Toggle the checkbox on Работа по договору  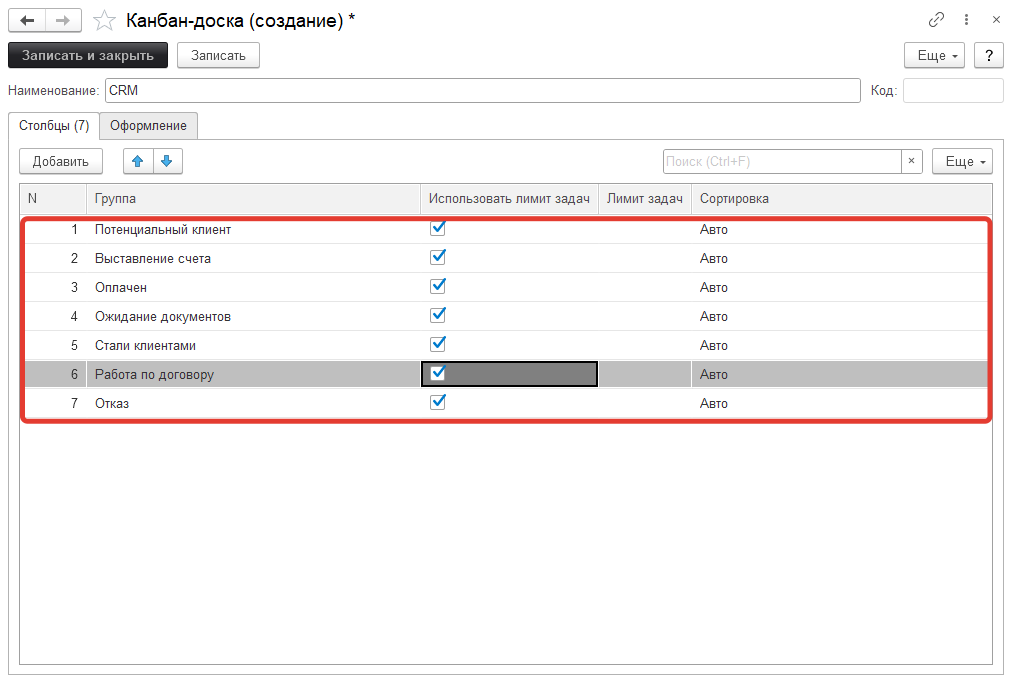[x=438, y=373]
